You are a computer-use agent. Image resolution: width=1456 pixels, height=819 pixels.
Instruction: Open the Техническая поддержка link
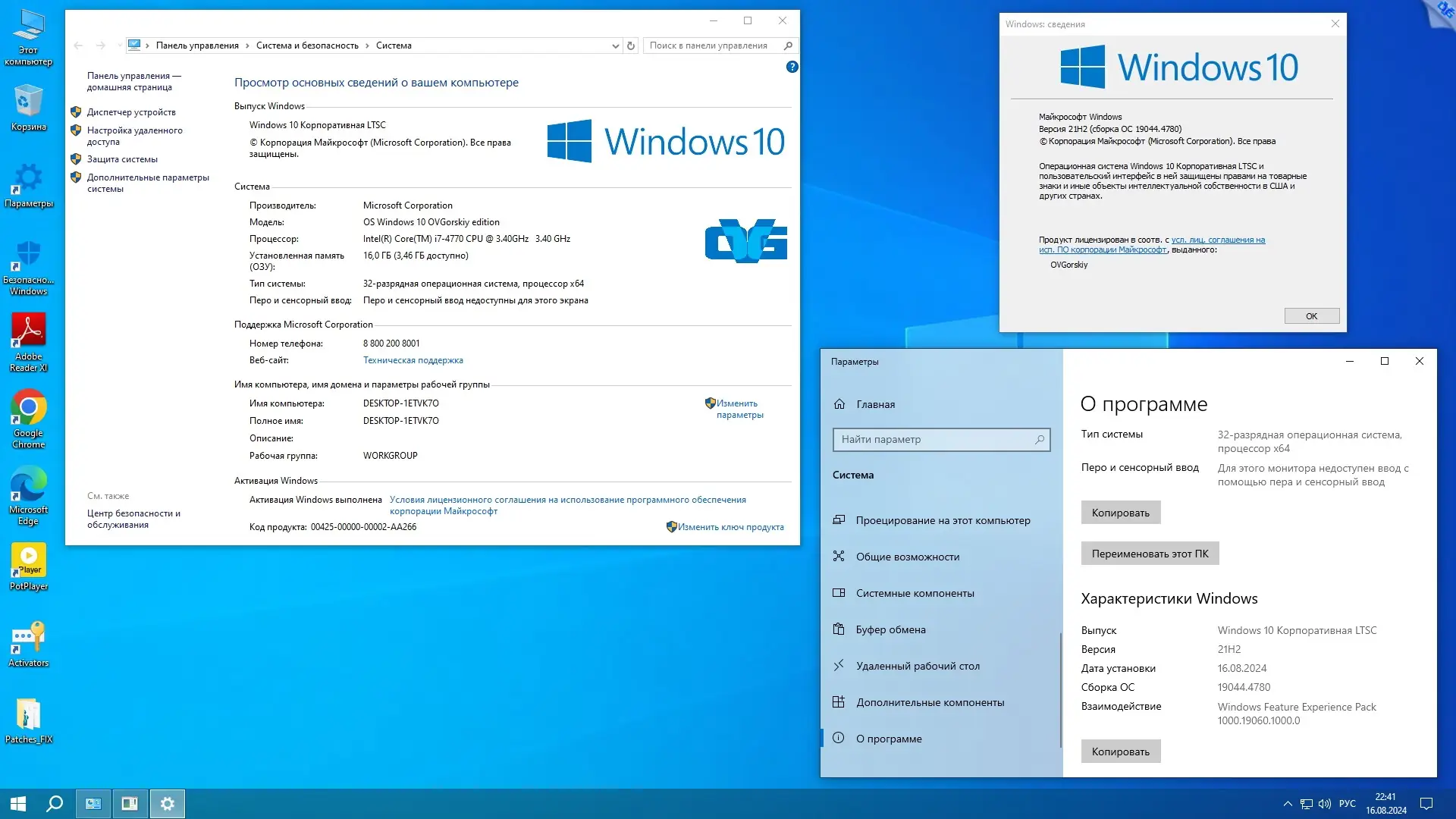(413, 360)
